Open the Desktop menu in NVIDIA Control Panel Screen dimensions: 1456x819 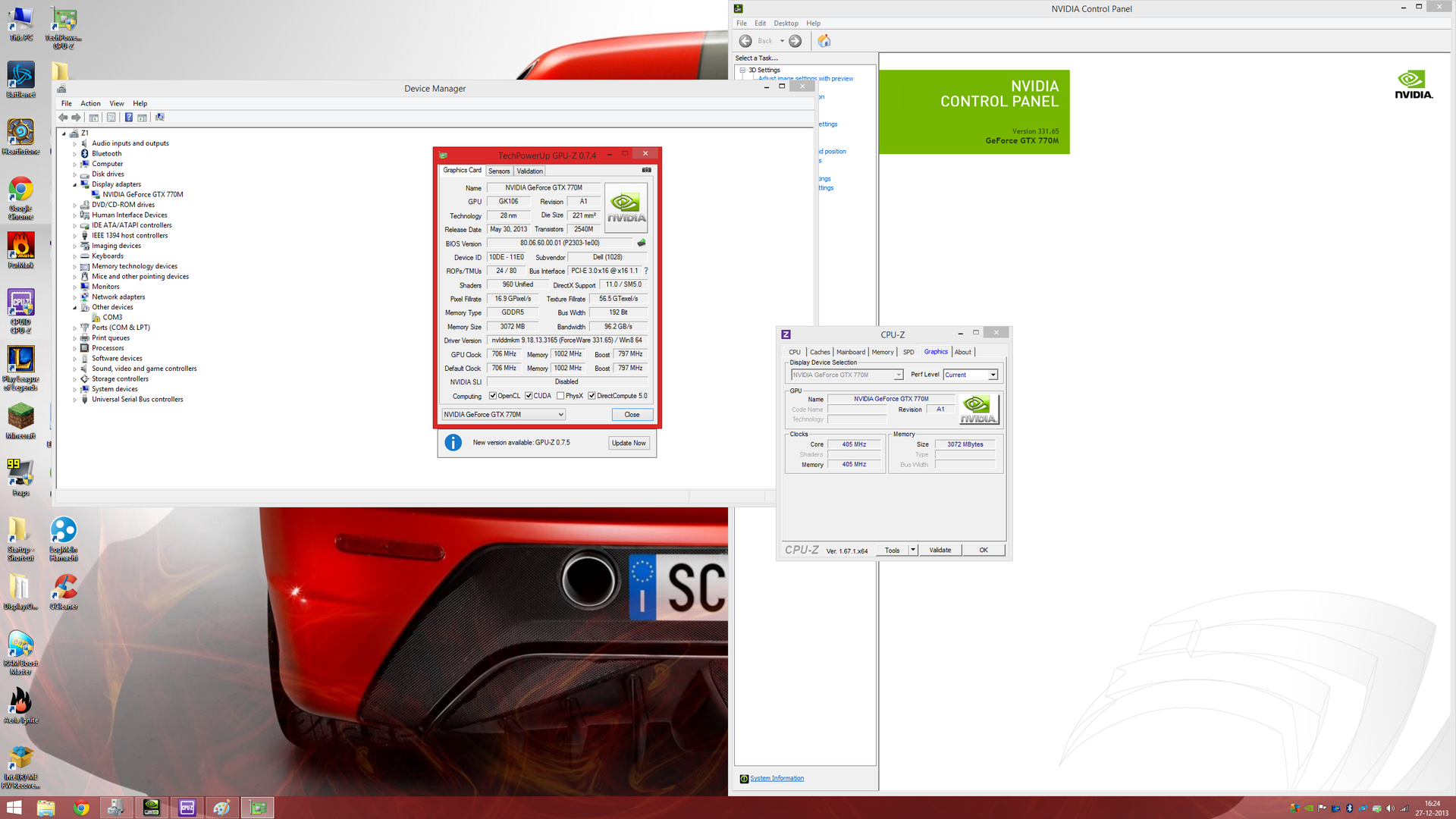786,24
